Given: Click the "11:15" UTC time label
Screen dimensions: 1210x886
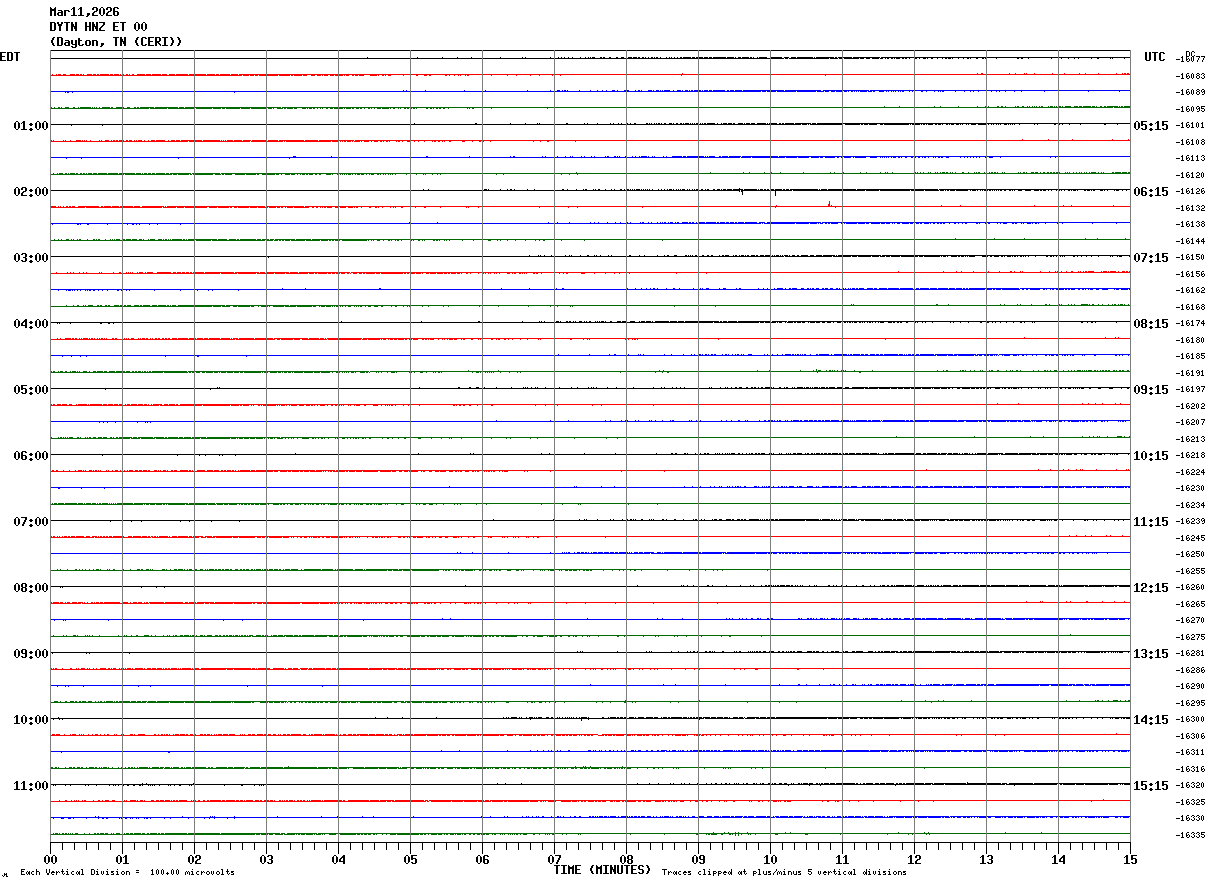Looking at the screenshot, I should [1150, 522].
